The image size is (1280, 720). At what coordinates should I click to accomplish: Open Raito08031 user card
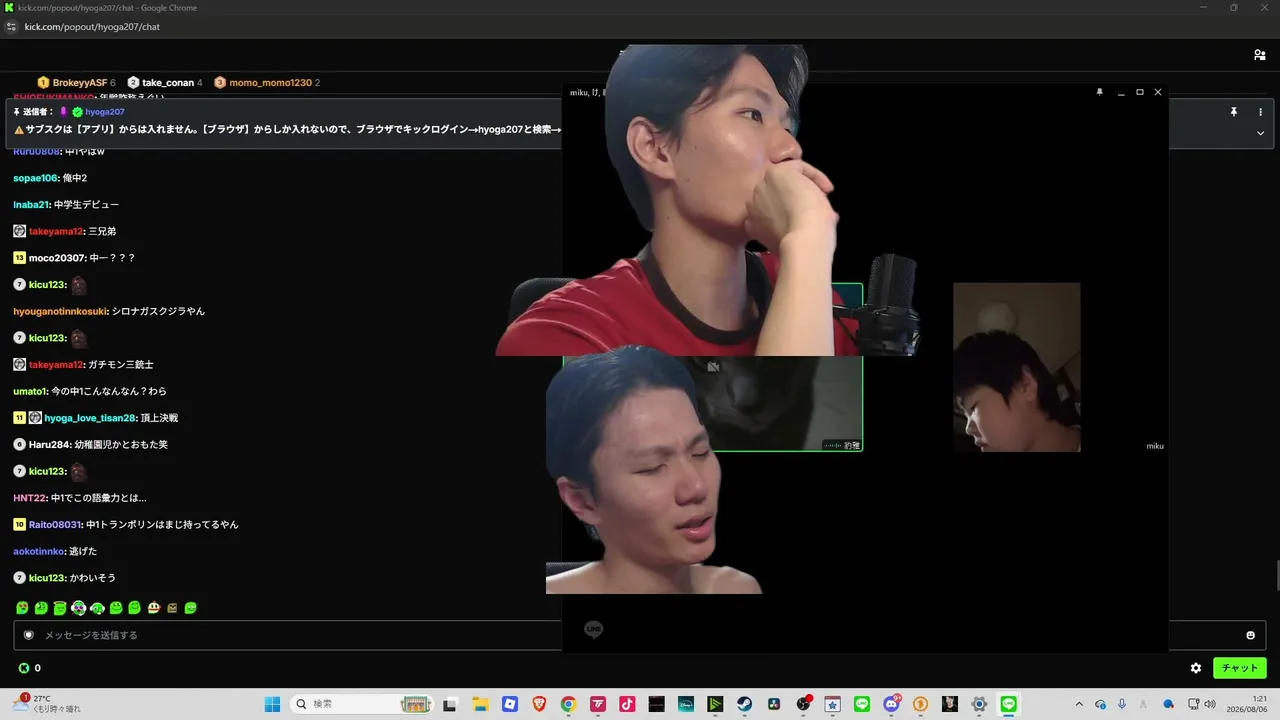55,524
